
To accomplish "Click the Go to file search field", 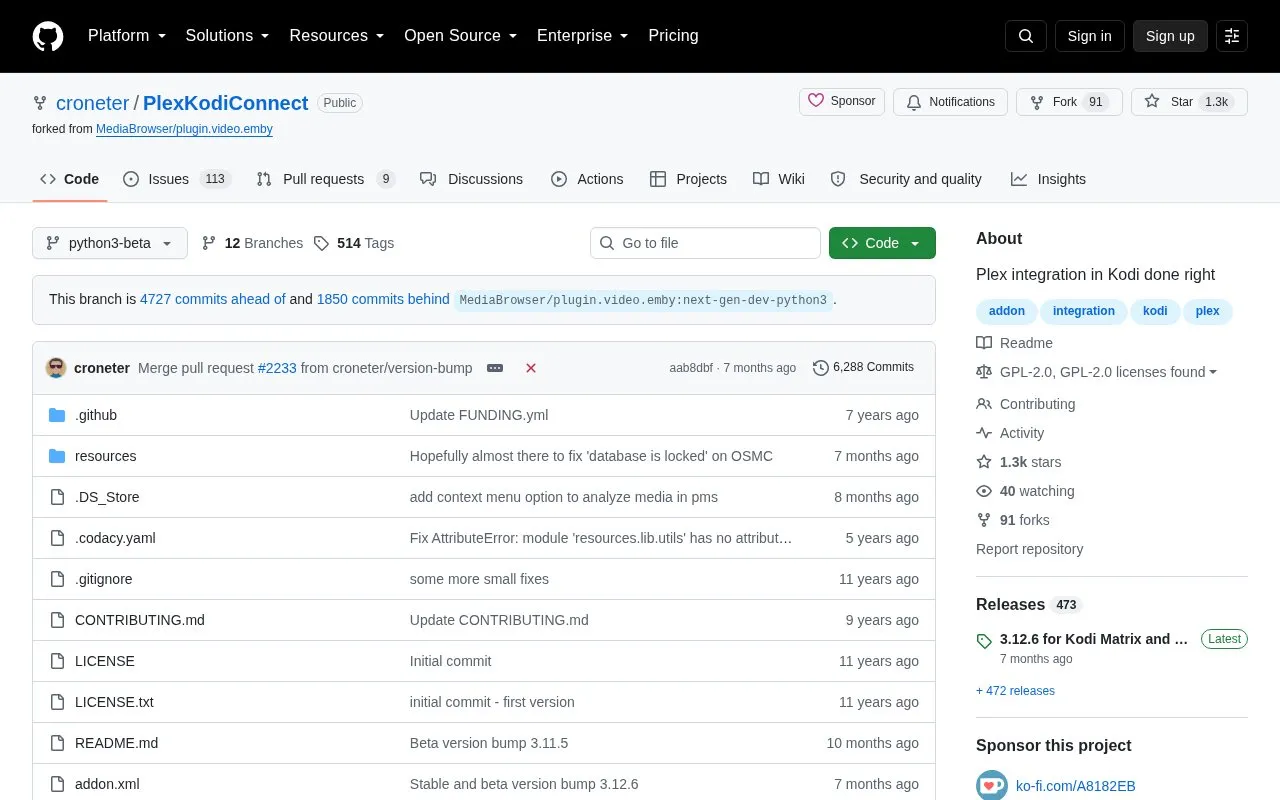I will tap(705, 243).
